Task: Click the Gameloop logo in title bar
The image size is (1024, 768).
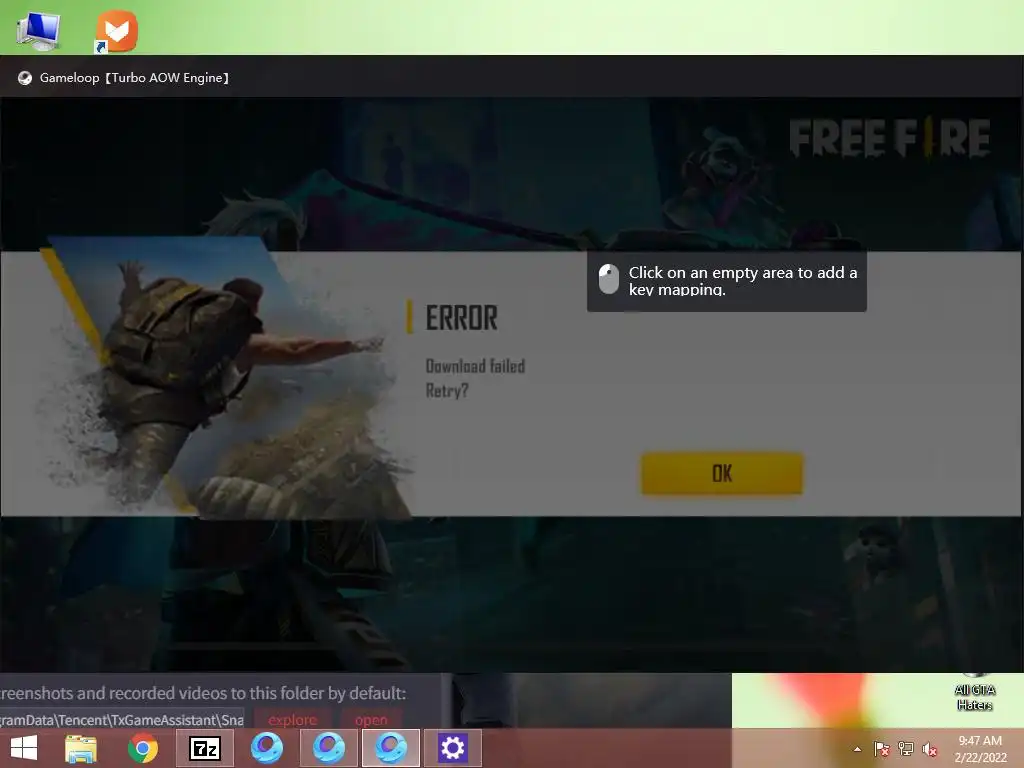Action: pos(25,78)
